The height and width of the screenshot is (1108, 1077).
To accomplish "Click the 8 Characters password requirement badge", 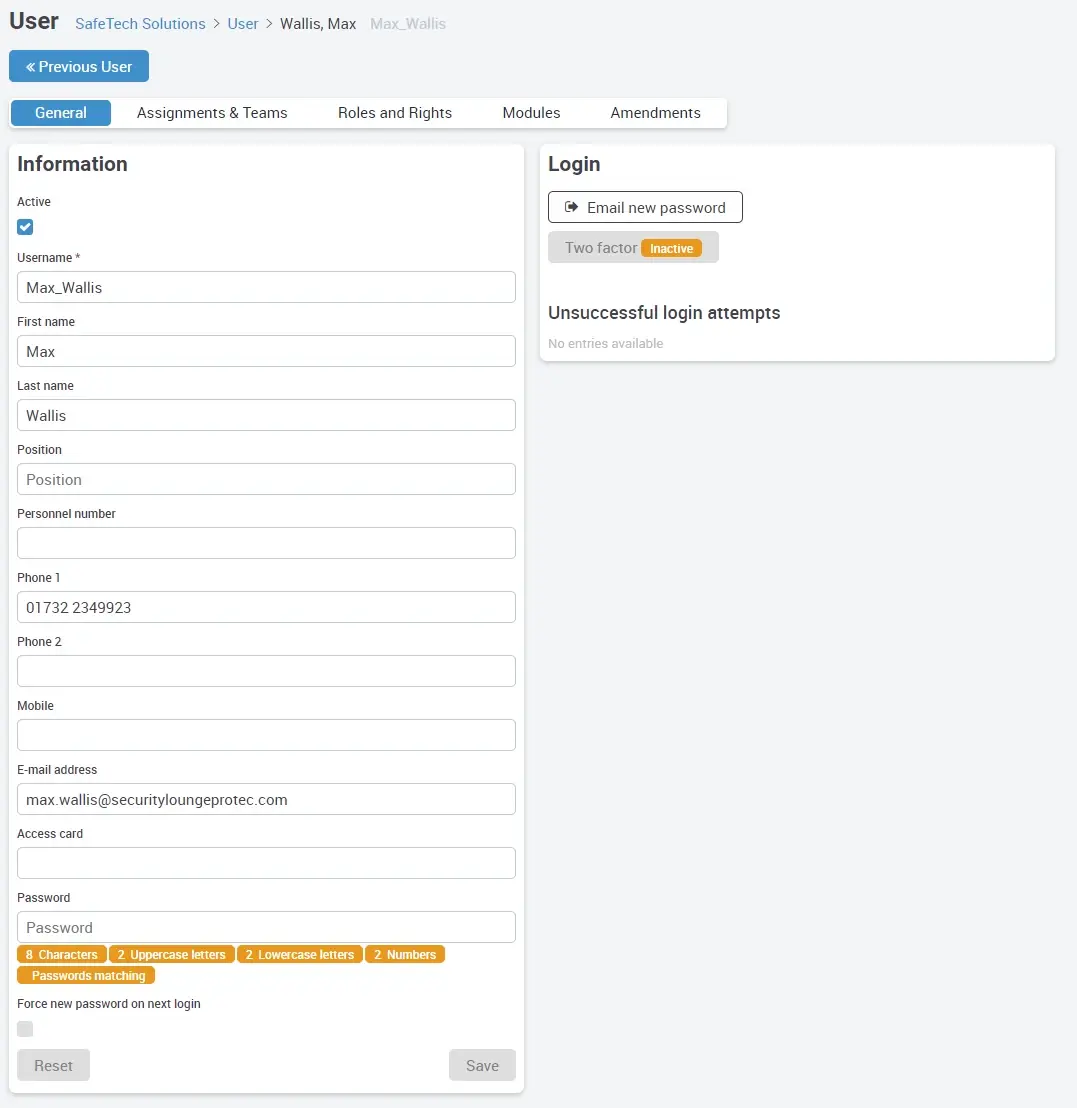I will [61, 954].
